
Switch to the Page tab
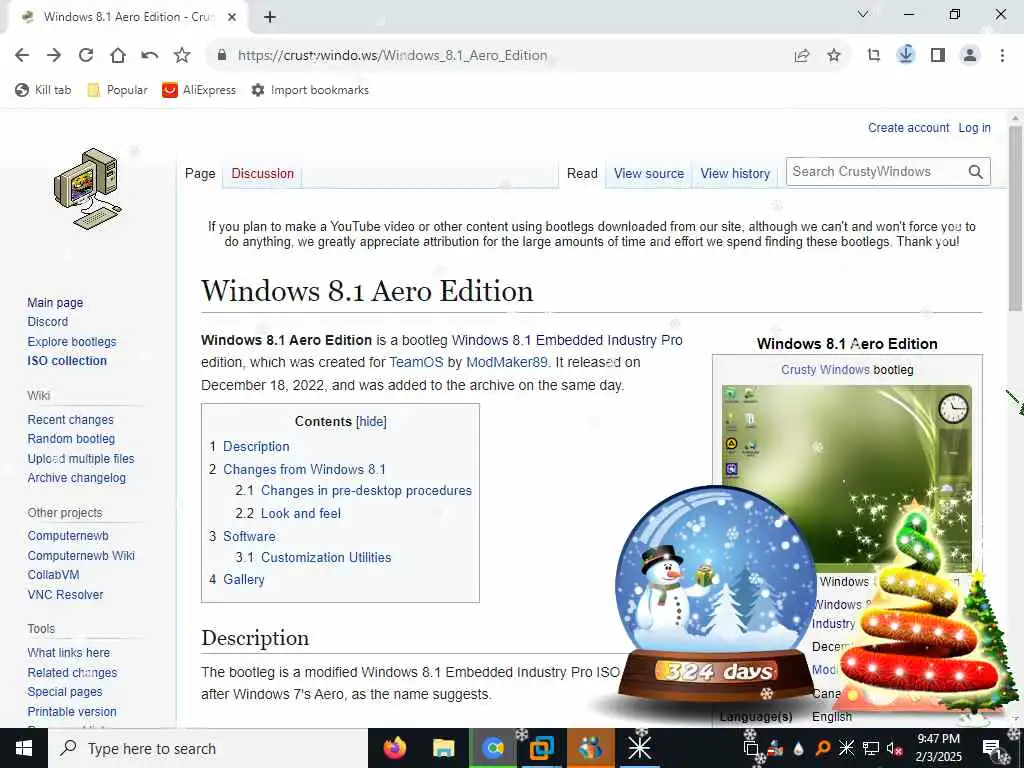200,174
